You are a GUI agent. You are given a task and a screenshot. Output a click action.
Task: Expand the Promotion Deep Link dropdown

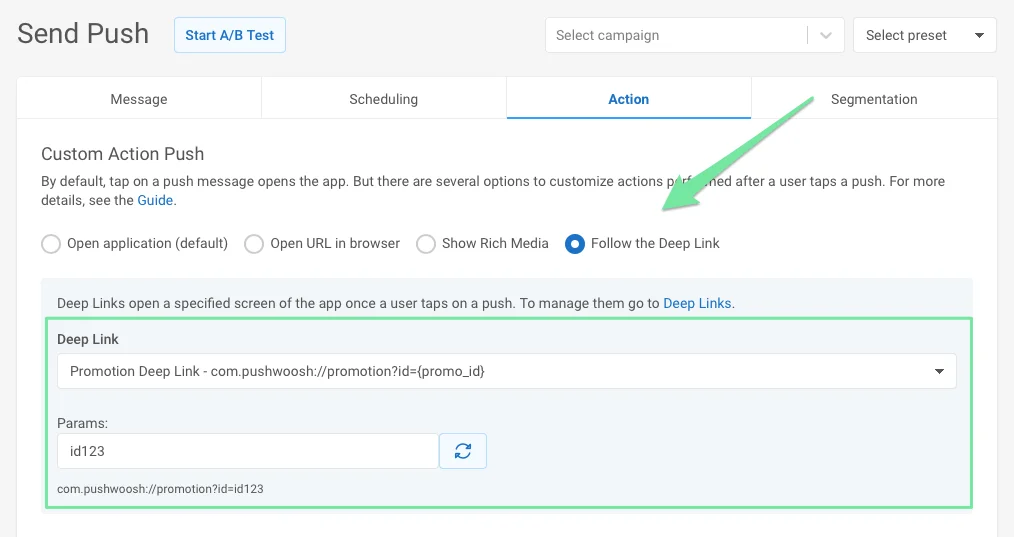pyautogui.click(x=506, y=371)
